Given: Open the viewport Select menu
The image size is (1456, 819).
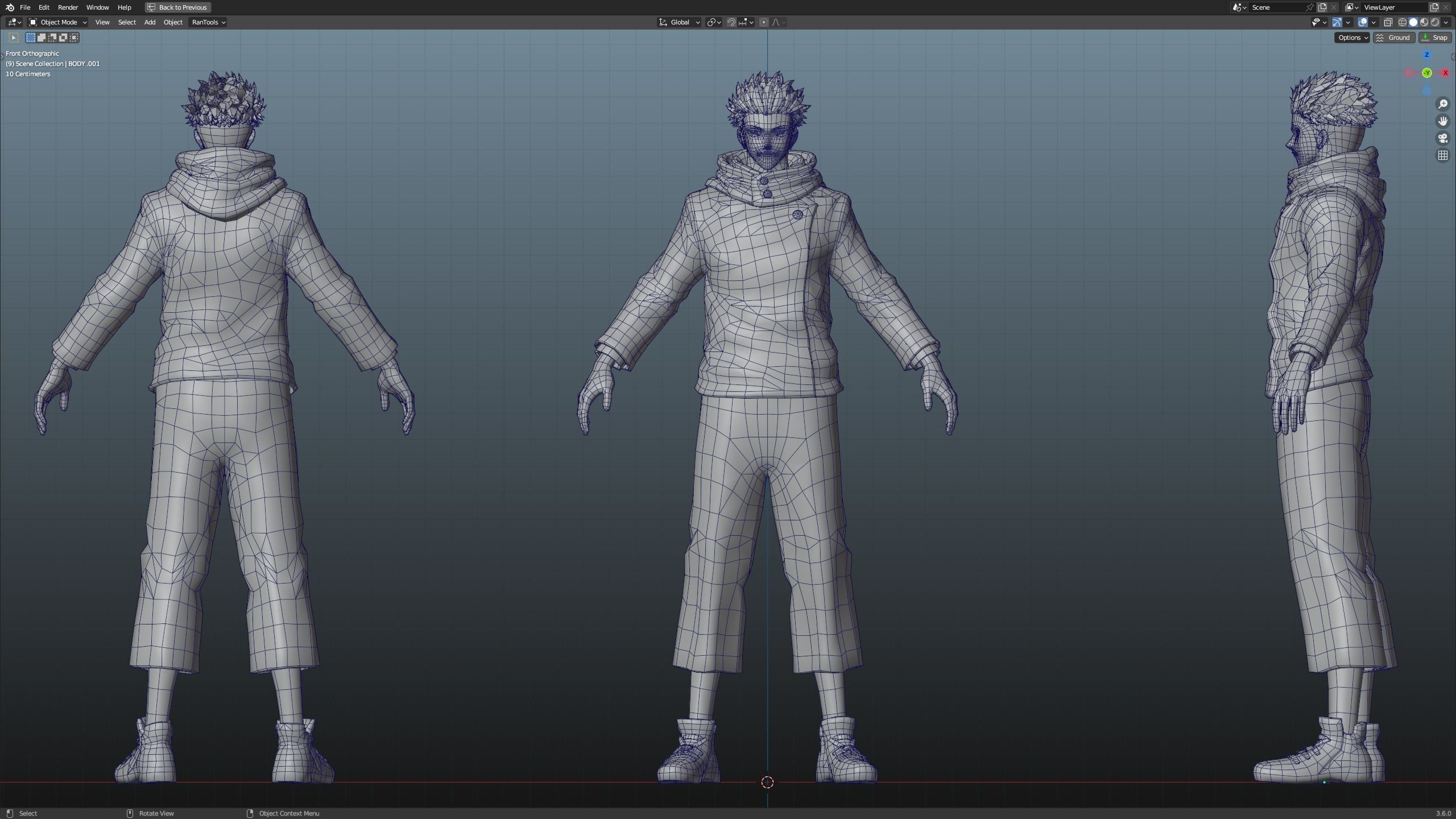Looking at the screenshot, I should pyautogui.click(x=127, y=22).
